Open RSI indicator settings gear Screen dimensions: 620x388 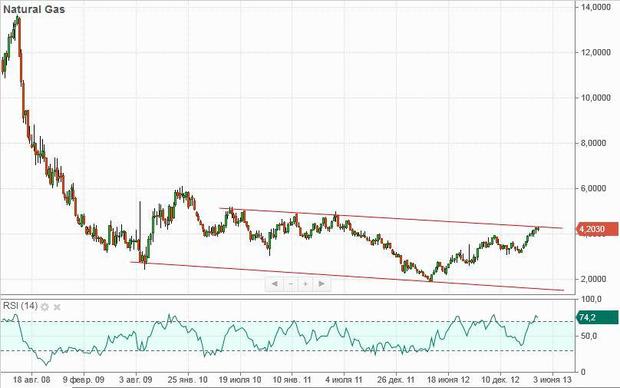point(45,307)
